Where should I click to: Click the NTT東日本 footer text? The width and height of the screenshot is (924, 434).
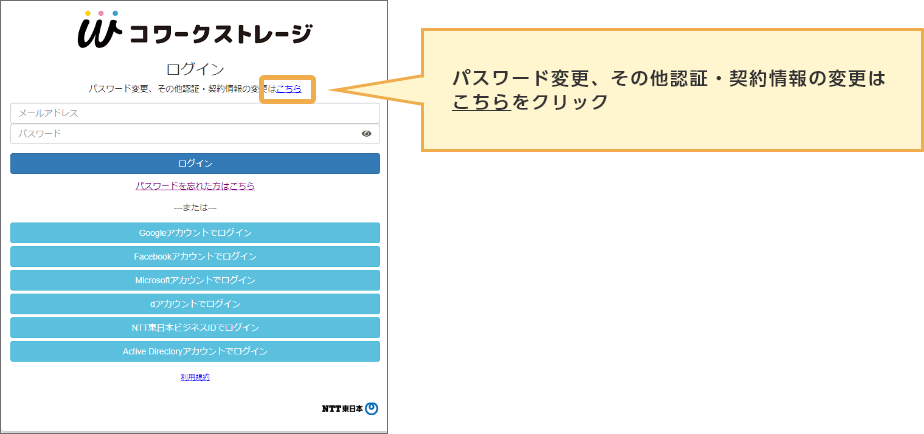[x=342, y=408]
